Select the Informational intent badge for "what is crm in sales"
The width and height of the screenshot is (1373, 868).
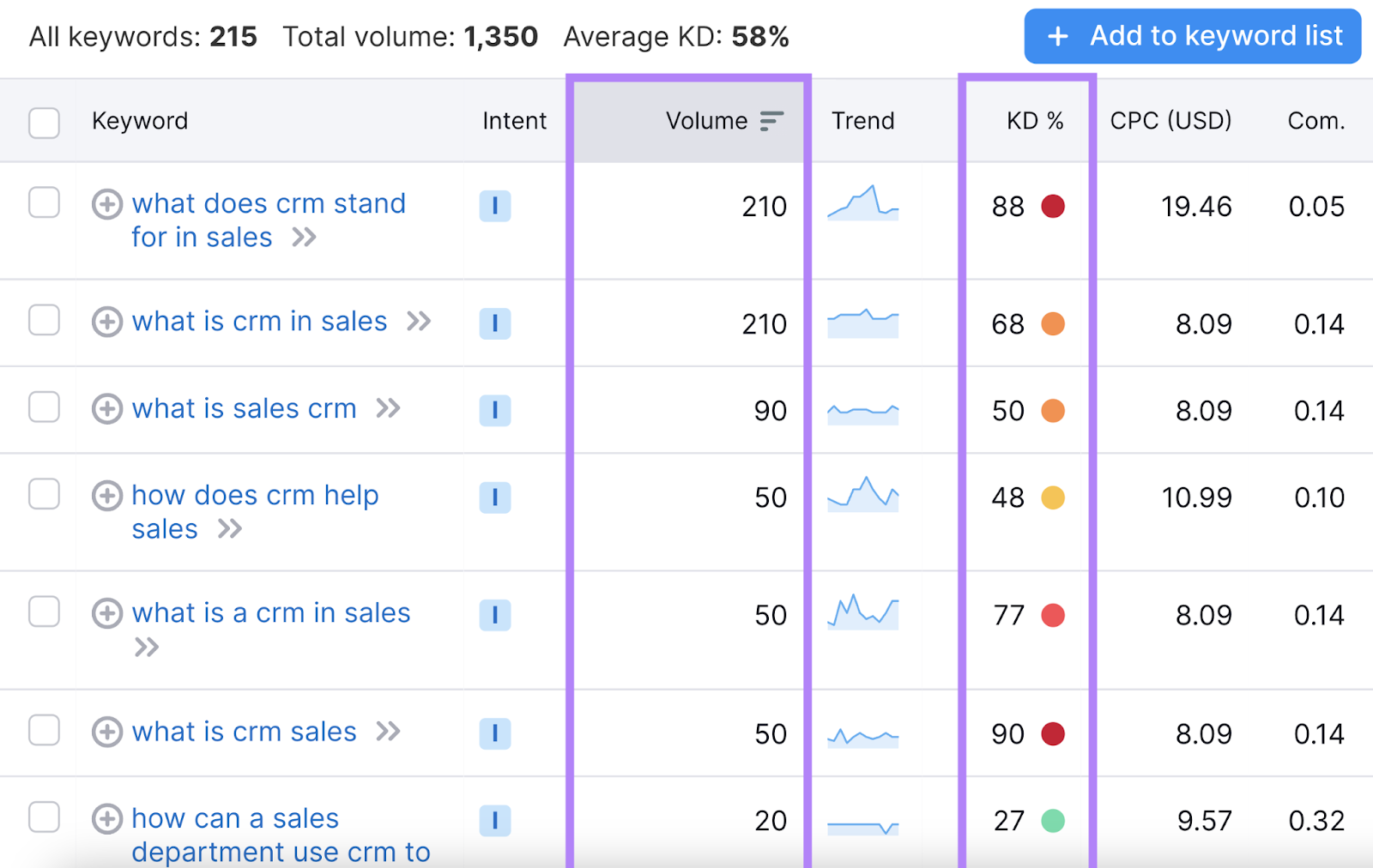click(495, 324)
